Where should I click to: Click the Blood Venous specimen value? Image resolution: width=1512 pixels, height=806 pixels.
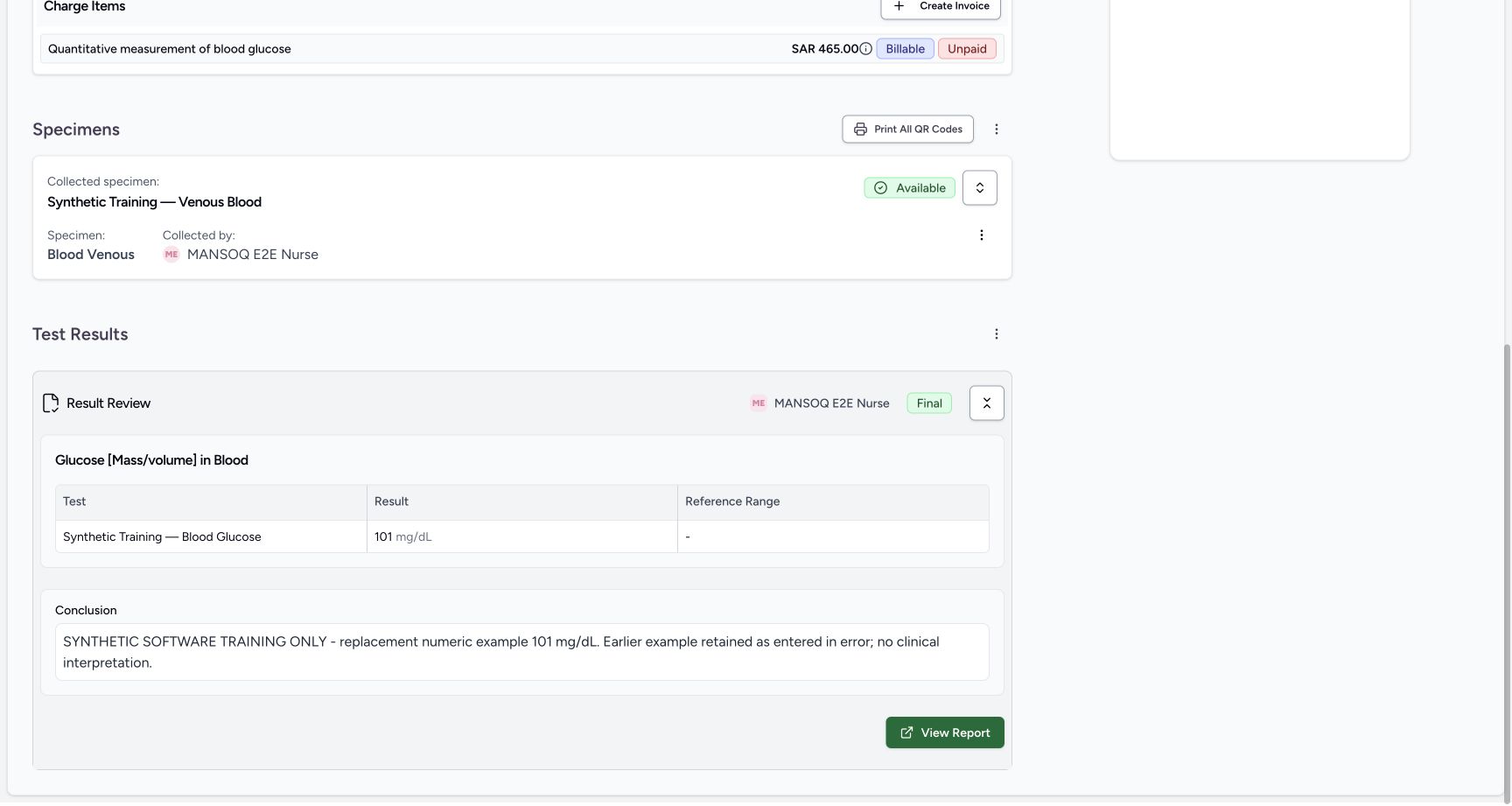(x=91, y=255)
